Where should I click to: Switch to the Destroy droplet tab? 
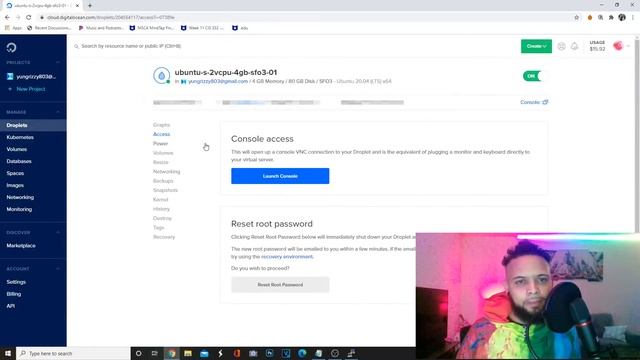point(162,218)
